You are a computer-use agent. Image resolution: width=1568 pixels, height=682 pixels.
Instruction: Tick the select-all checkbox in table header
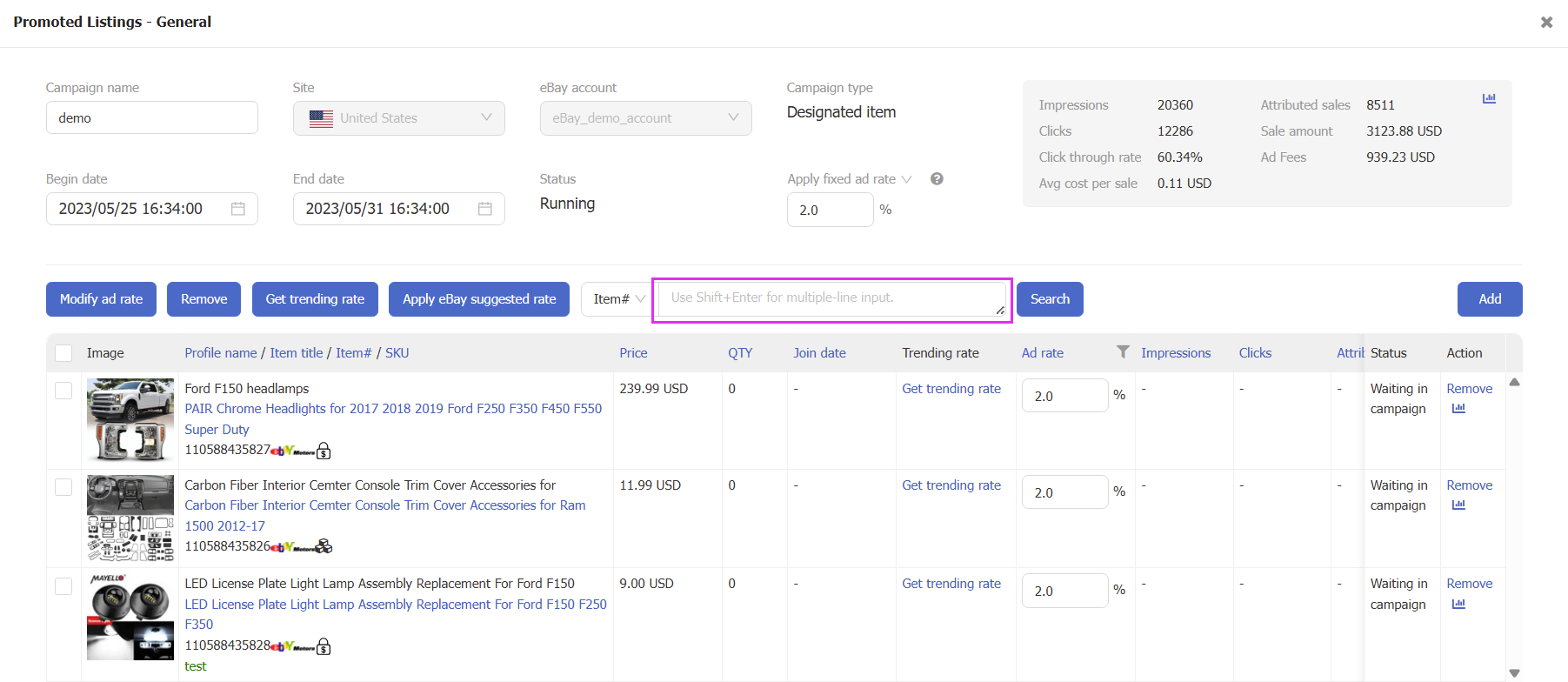(x=63, y=353)
